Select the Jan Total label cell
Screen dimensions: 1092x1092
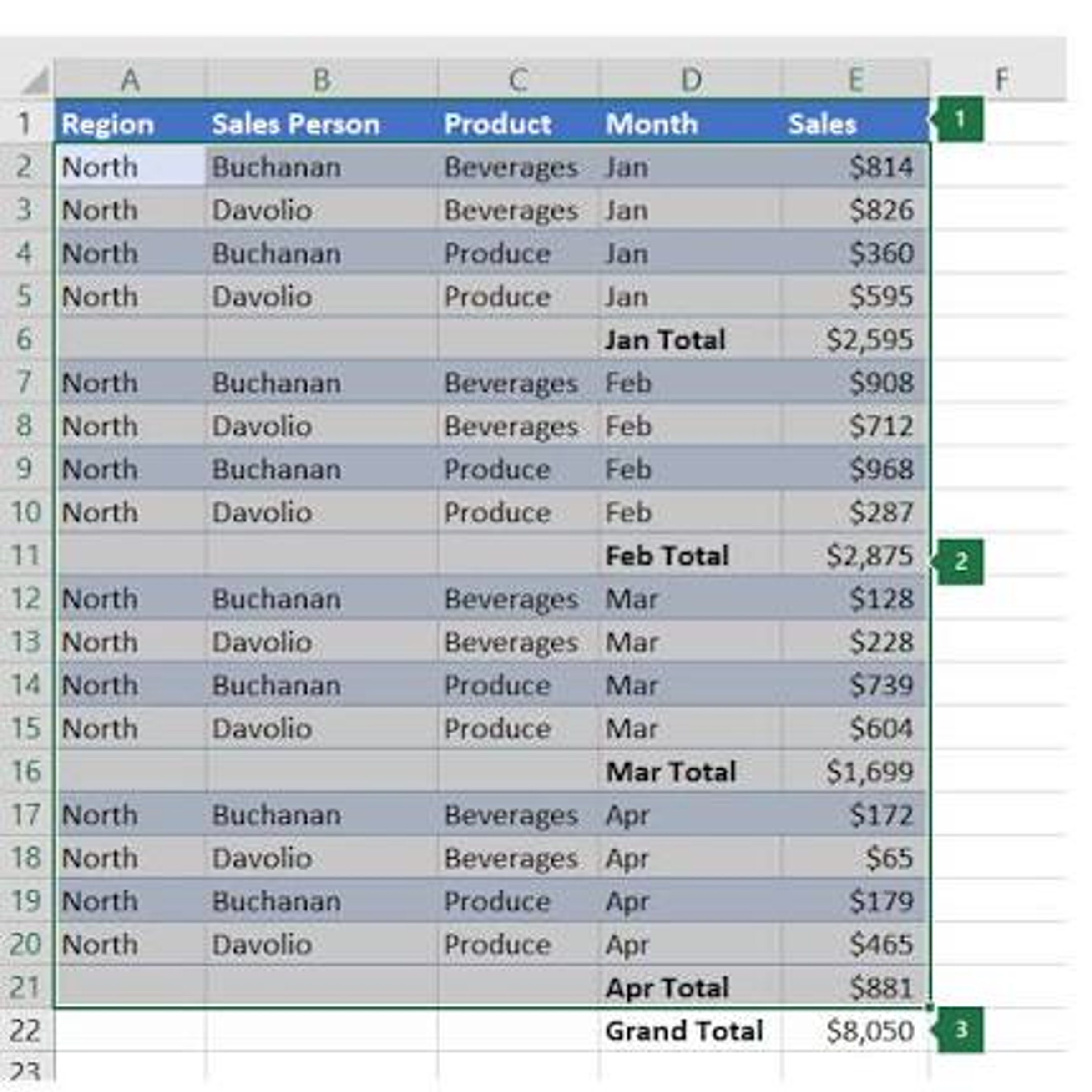coord(691,339)
